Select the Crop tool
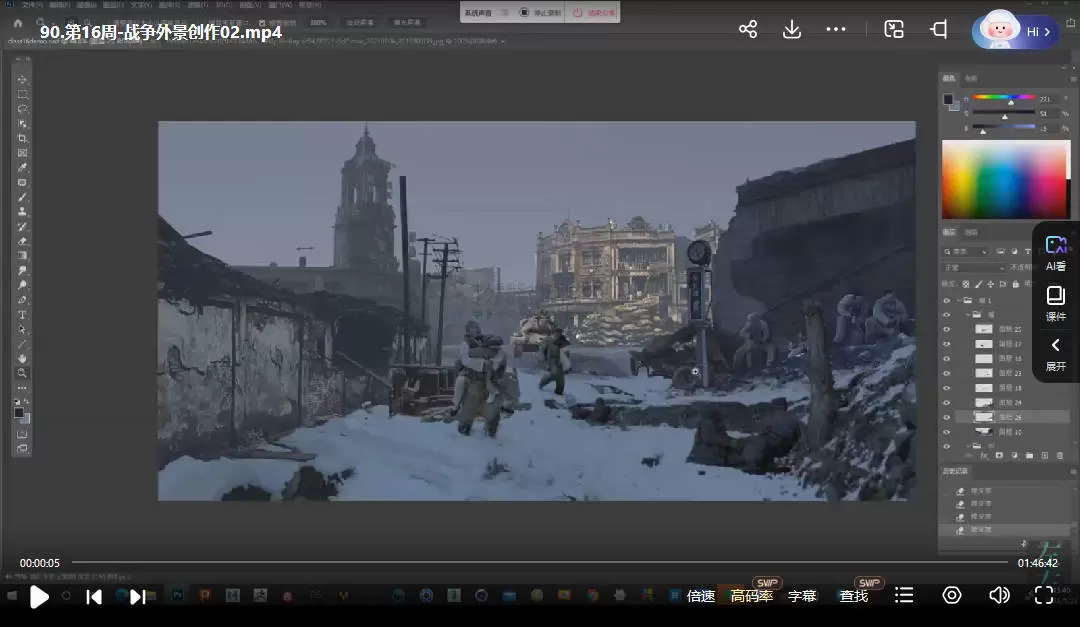 point(22,138)
